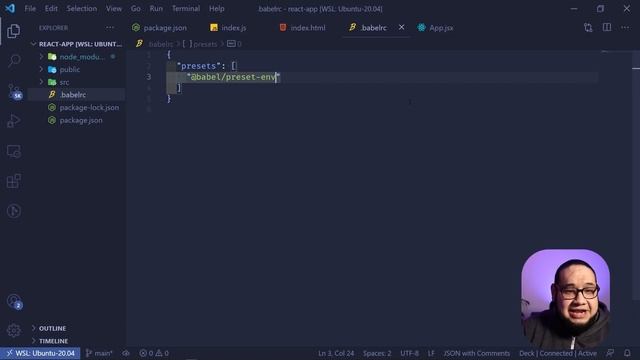
Task: Split the editor to the right
Action: tap(607, 28)
